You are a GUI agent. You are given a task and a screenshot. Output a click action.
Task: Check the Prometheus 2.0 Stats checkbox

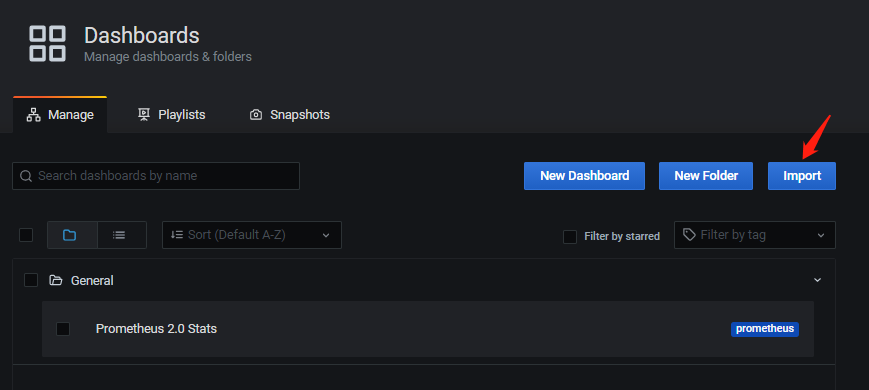click(63, 329)
